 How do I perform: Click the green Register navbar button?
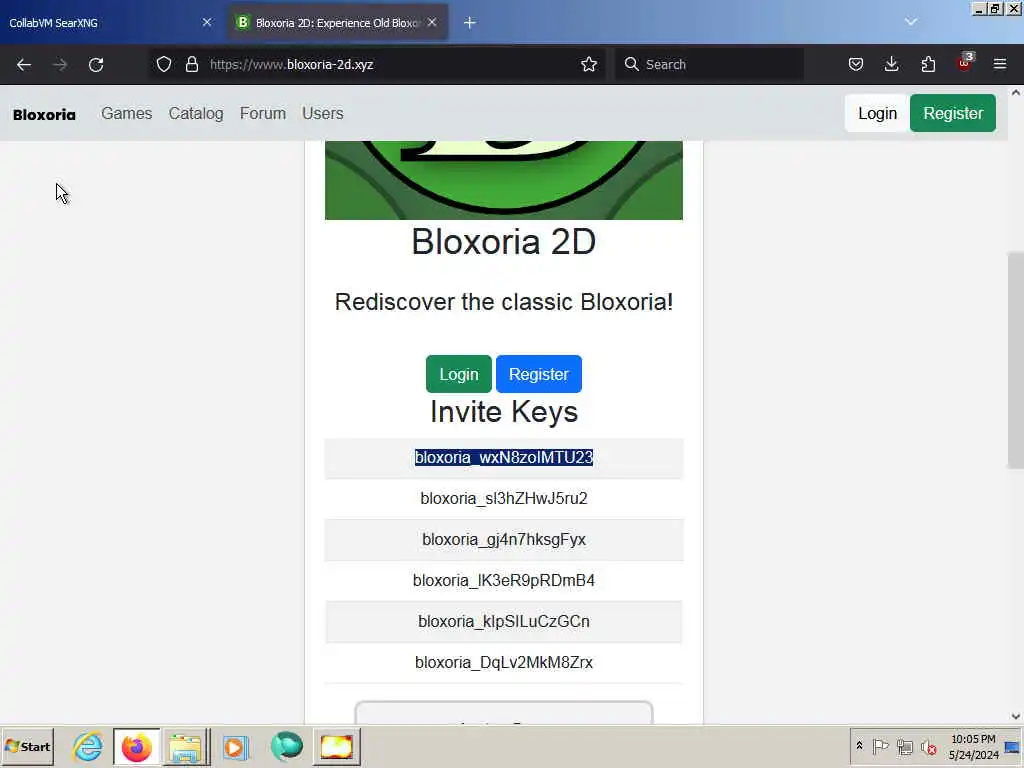coord(953,113)
